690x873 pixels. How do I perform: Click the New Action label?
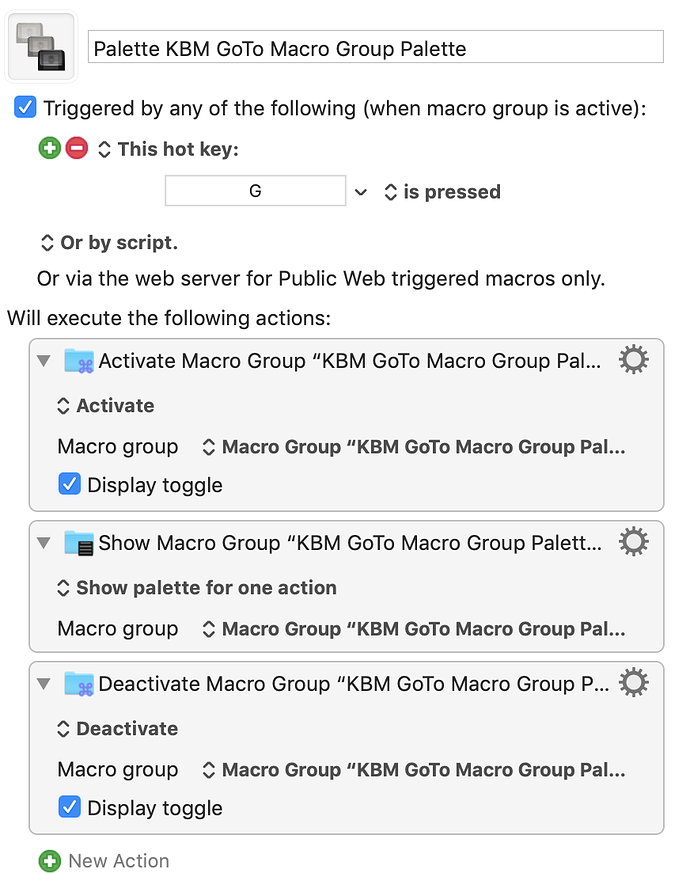(x=119, y=861)
